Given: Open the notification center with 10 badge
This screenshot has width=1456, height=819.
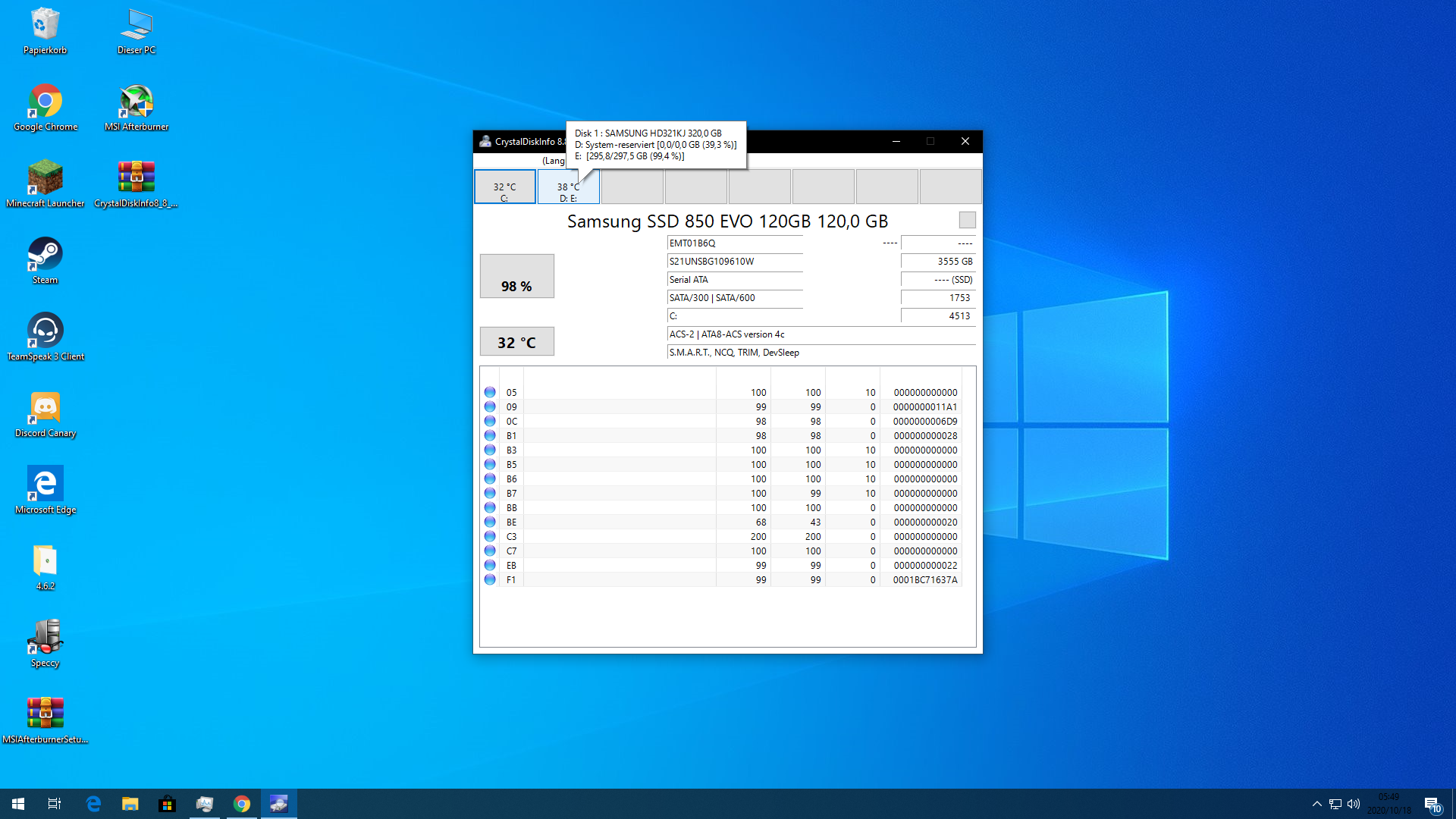Looking at the screenshot, I should (1432, 804).
